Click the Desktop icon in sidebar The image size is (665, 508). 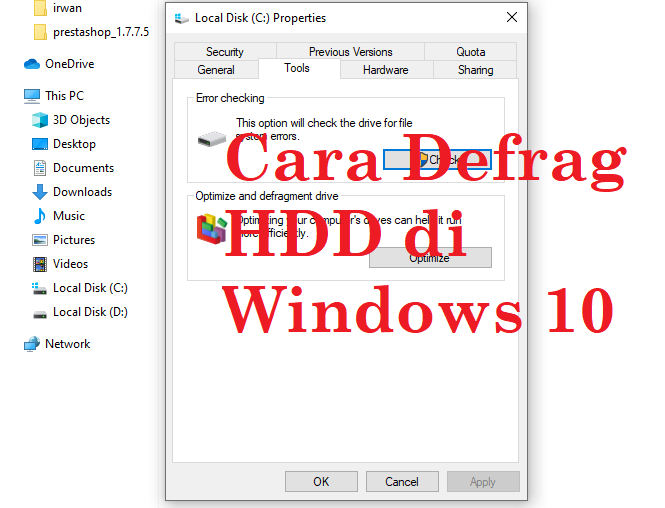(x=40, y=144)
